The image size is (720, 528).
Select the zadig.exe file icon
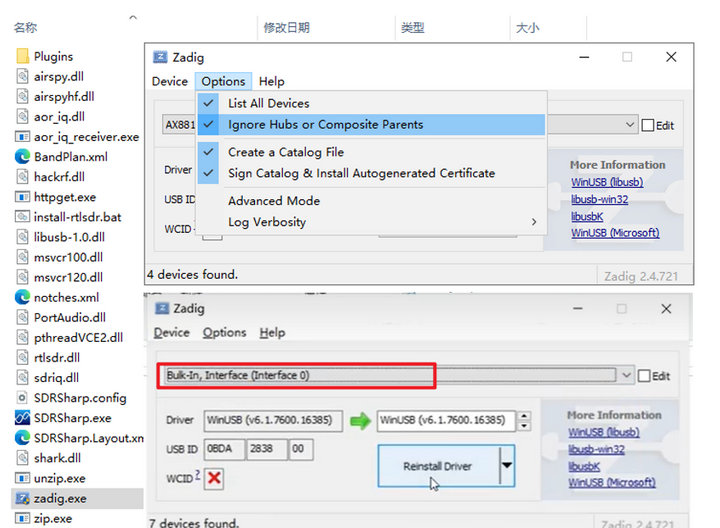tap(22, 499)
